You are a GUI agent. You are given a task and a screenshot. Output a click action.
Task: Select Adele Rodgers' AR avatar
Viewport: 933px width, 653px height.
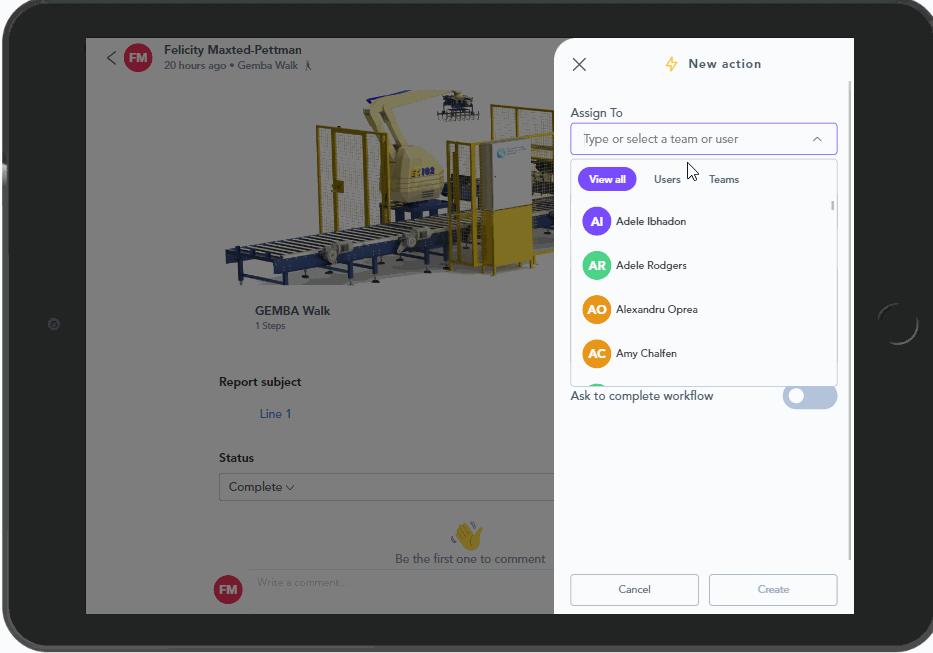pyautogui.click(x=597, y=265)
